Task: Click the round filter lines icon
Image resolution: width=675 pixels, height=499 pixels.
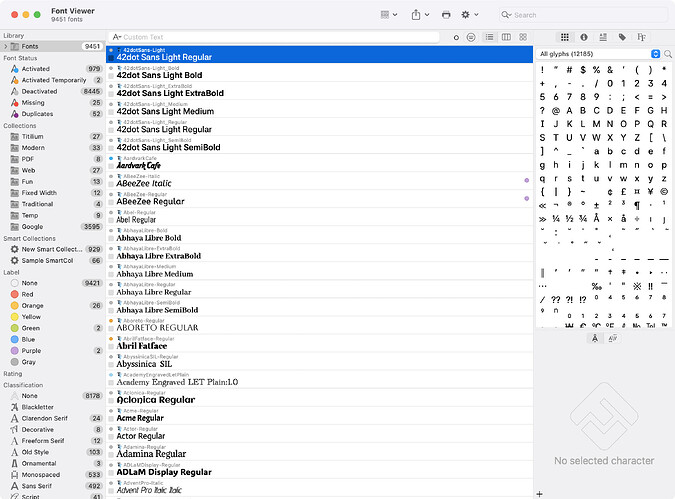Action: 471,37
